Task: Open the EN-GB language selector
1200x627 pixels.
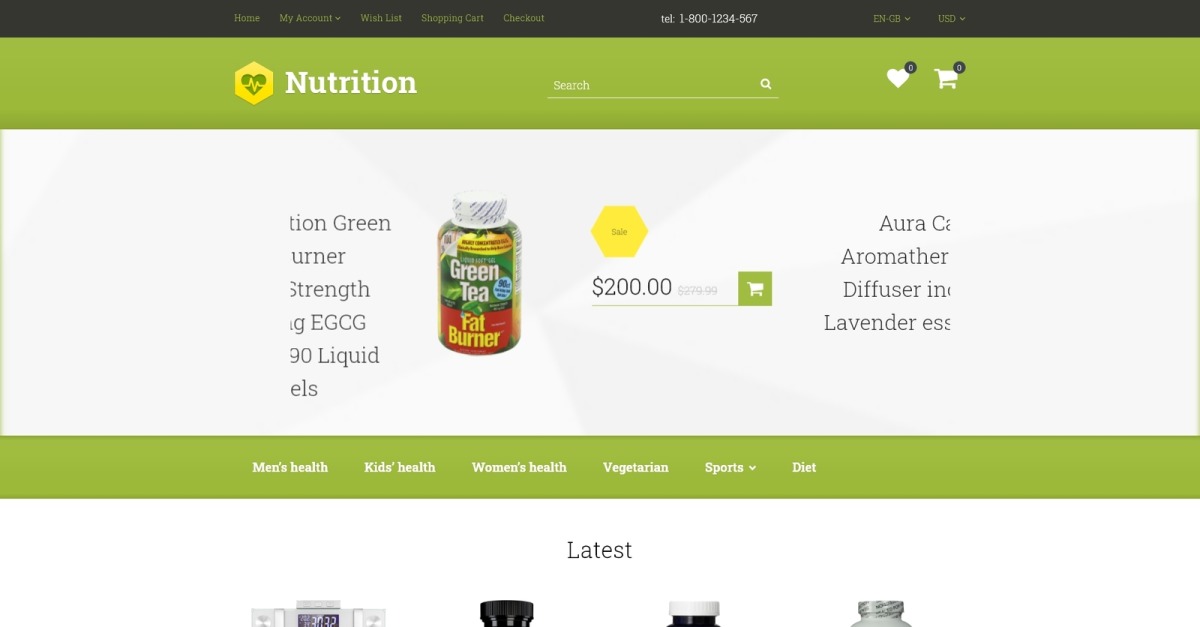Action: (892, 18)
